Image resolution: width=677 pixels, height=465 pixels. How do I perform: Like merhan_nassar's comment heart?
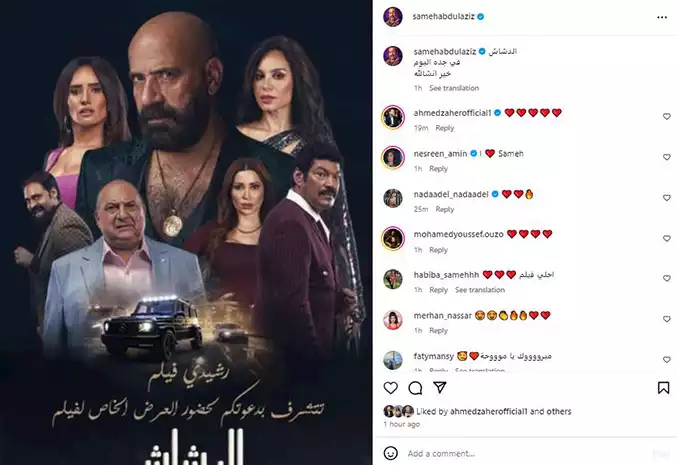click(x=667, y=319)
